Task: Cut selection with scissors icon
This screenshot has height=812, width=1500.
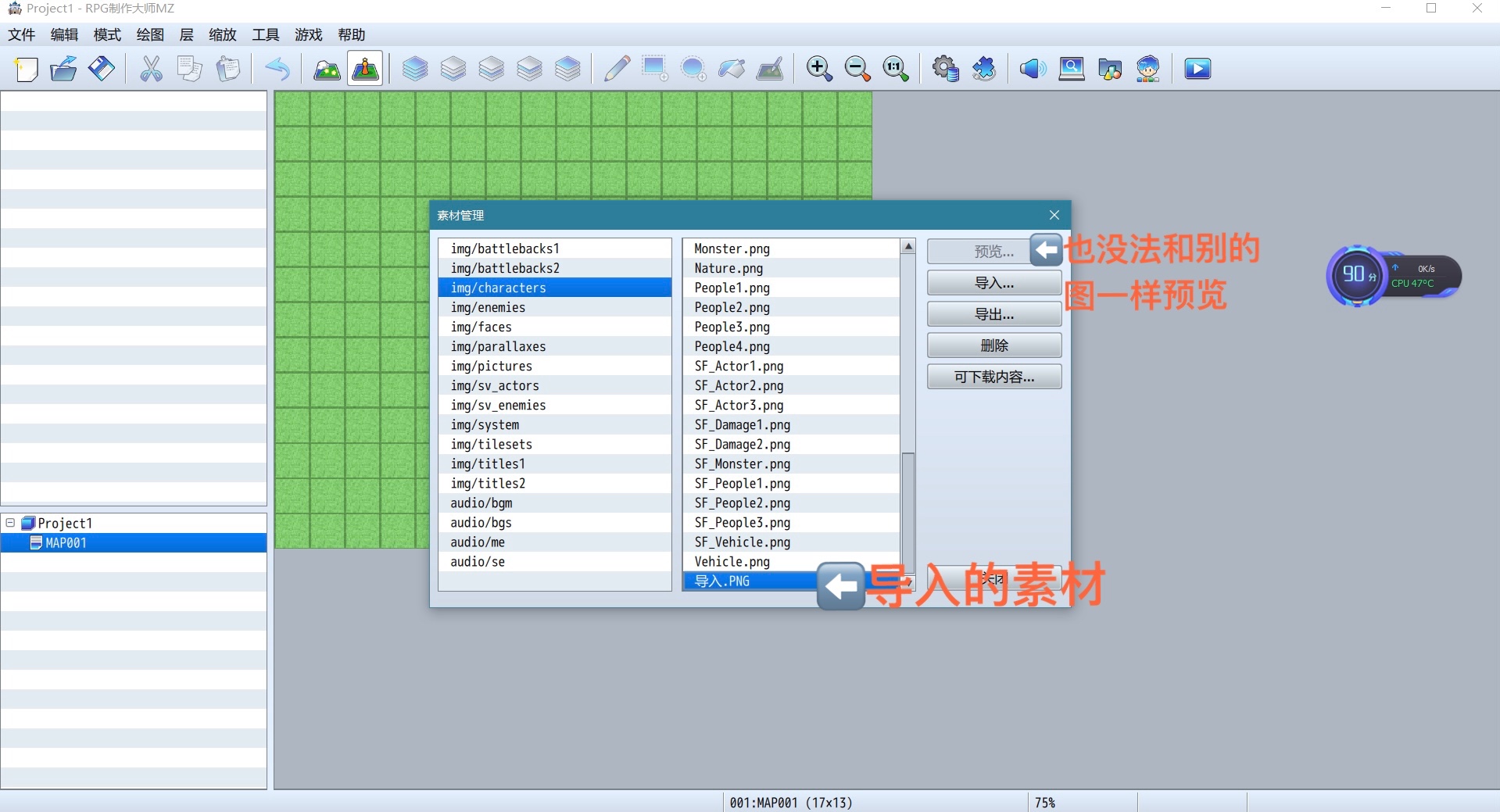Action: (151, 69)
